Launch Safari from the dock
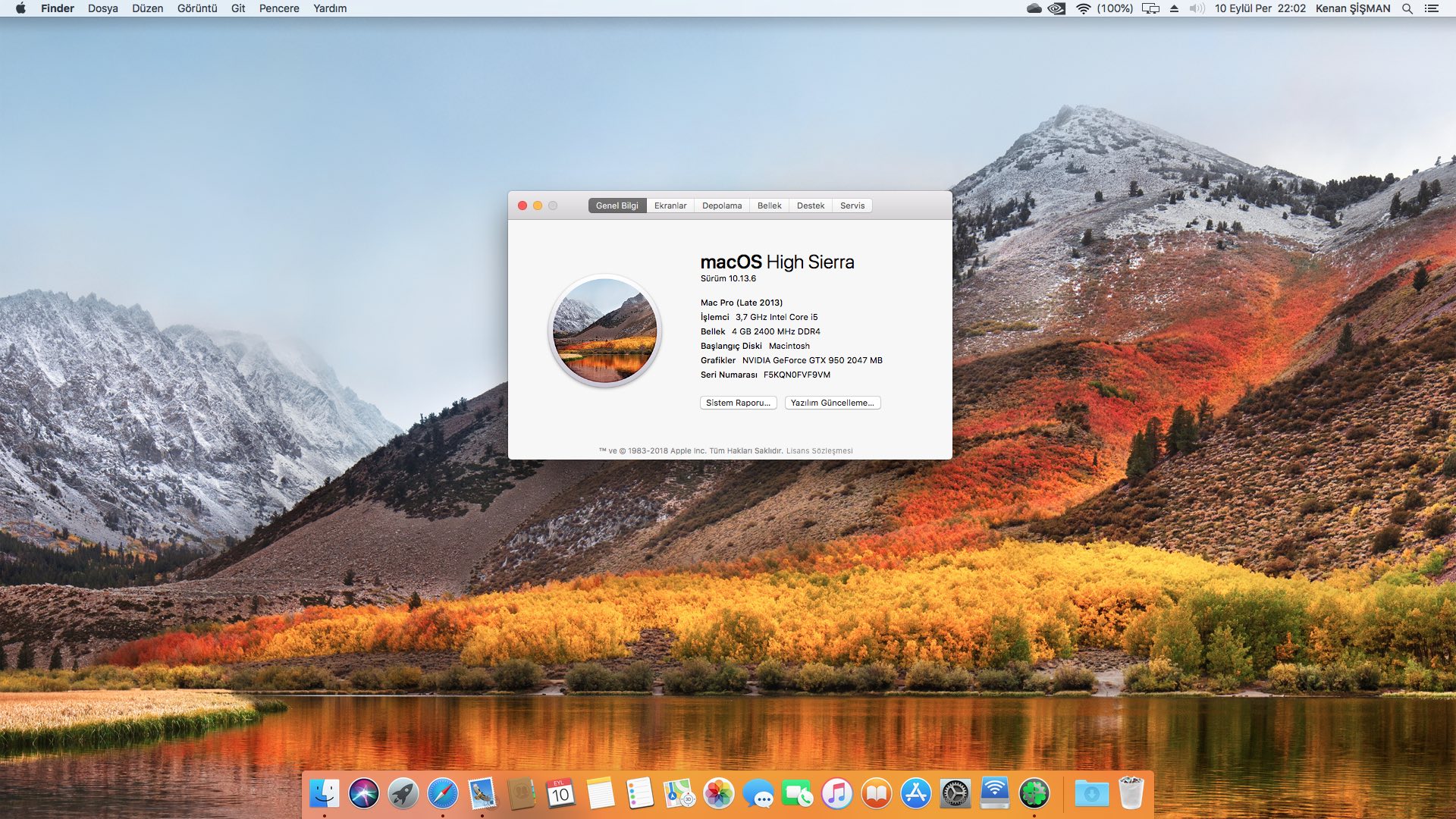Image resolution: width=1456 pixels, height=819 pixels. 443,794
